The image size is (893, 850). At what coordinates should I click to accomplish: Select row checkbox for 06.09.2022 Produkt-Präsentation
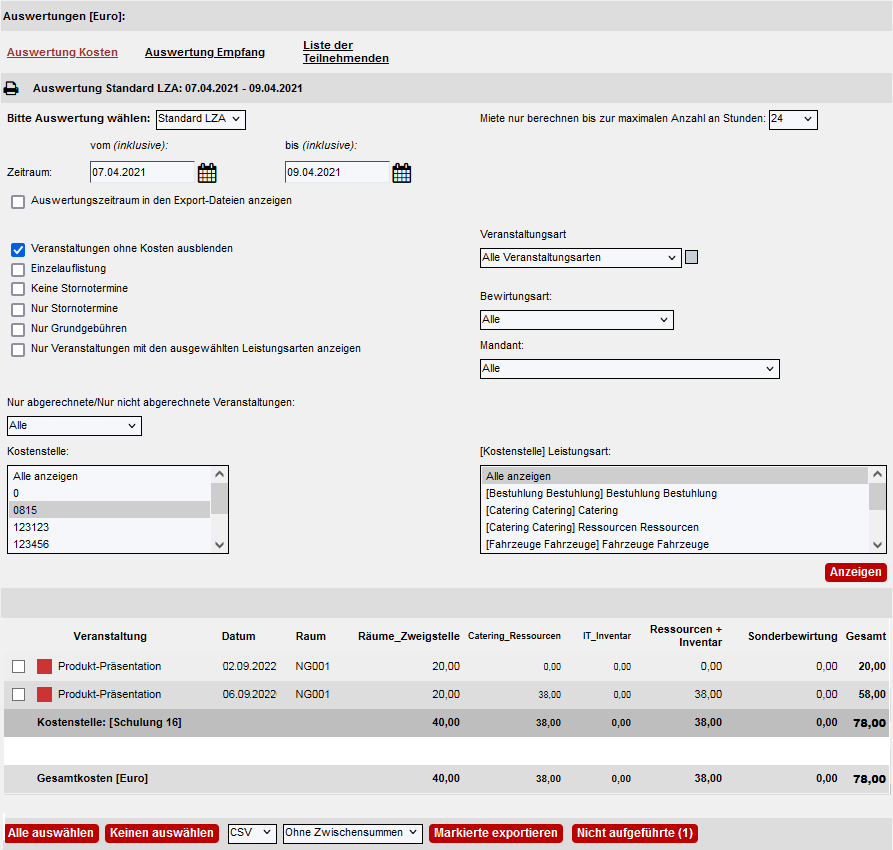[x=18, y=694]
